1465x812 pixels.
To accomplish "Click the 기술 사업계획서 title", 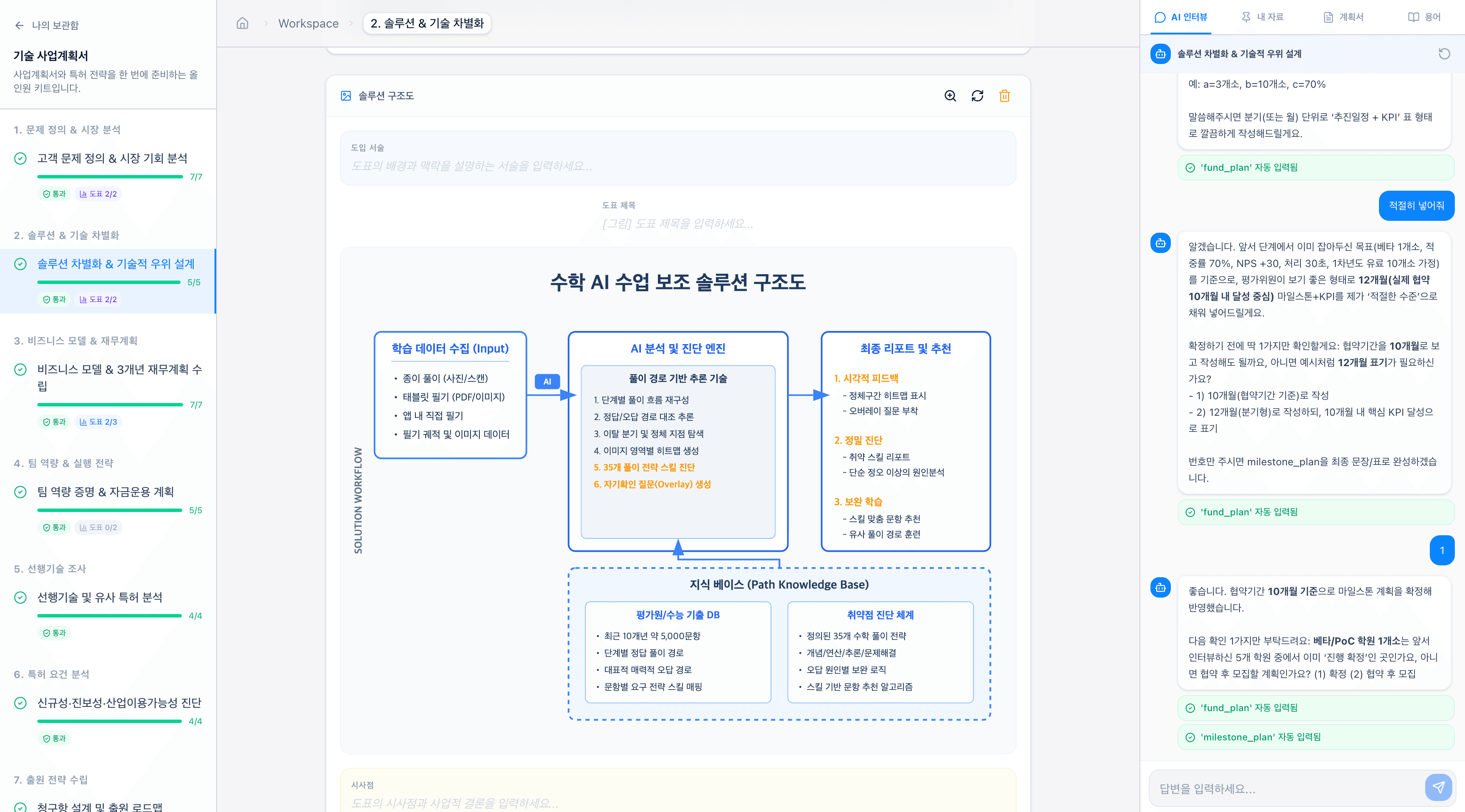I will pos(50,56).
